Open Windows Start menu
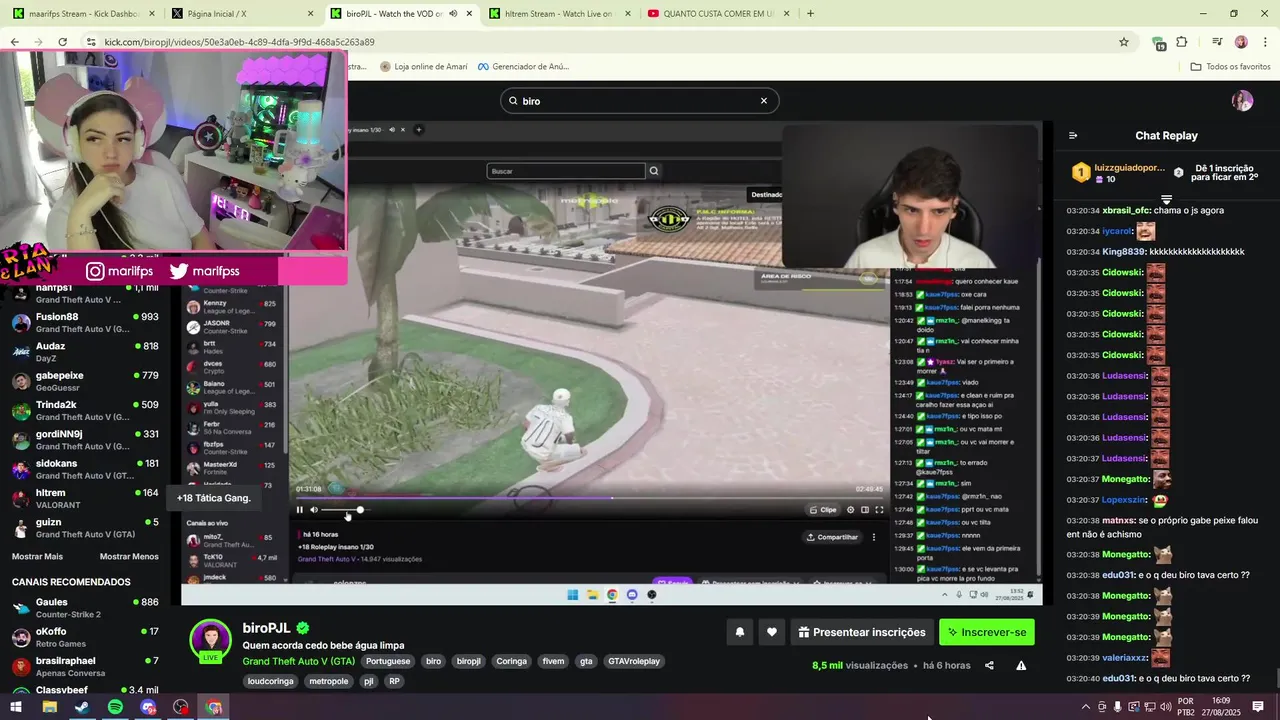Image resolution: width=1280 pixels, height=720 pixels. tap(16, 707)
